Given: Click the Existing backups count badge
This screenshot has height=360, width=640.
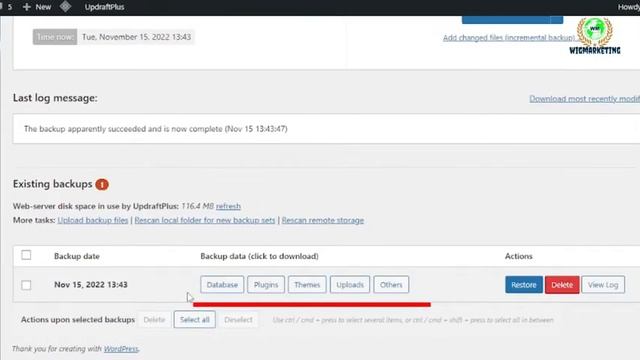Looking at the screenshot, I should (x=102, y=184).
